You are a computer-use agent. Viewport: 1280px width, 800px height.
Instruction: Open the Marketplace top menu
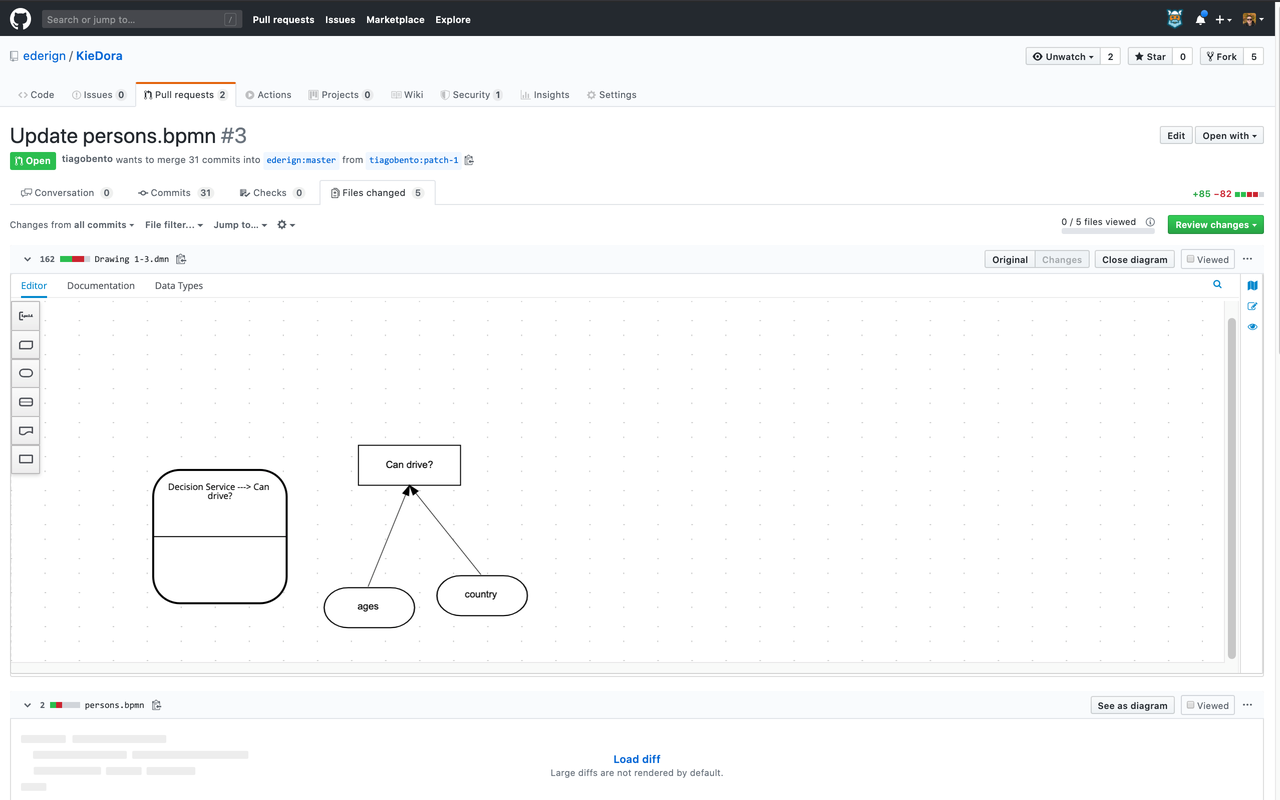tap(395, 19)
